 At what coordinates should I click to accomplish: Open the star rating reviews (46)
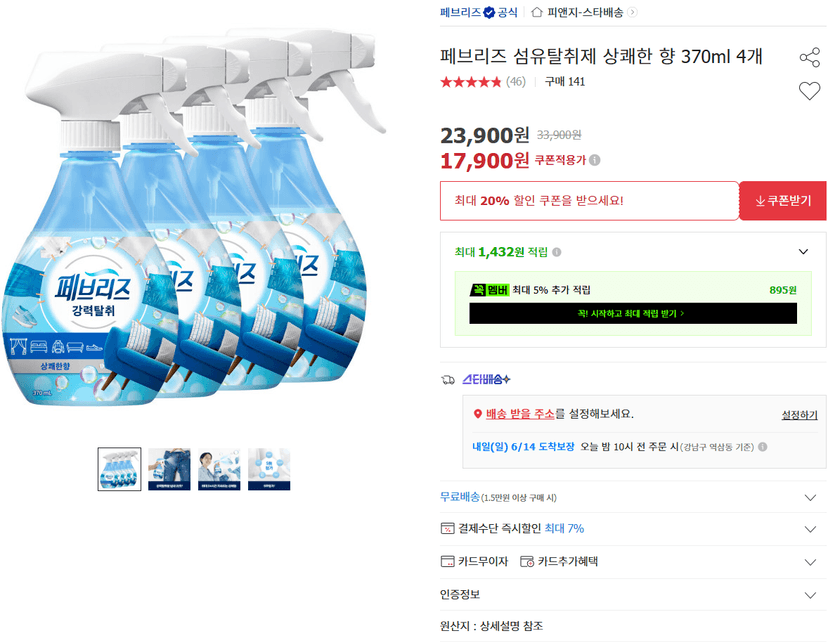483,82
